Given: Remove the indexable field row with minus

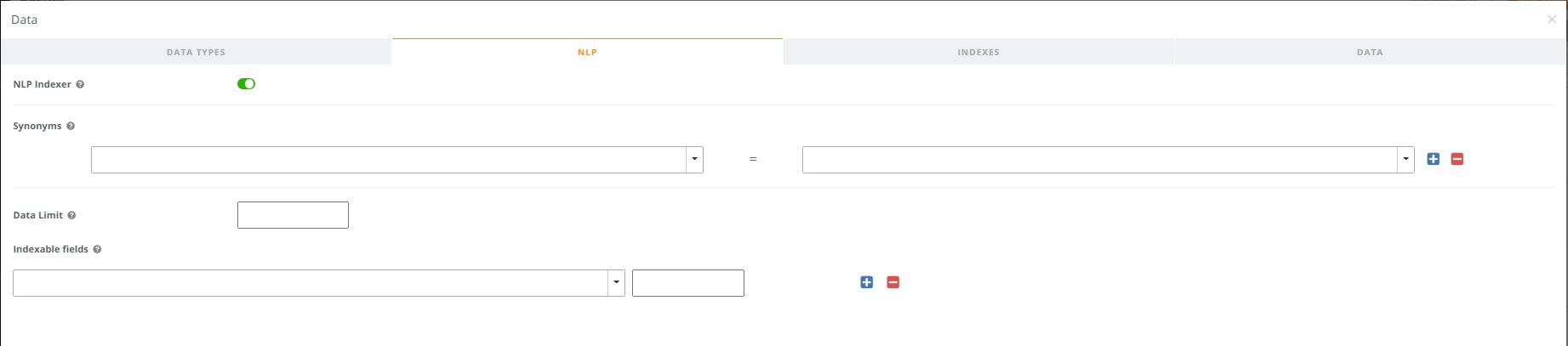Looking at the screenshot, I should [x=892, y=282].
